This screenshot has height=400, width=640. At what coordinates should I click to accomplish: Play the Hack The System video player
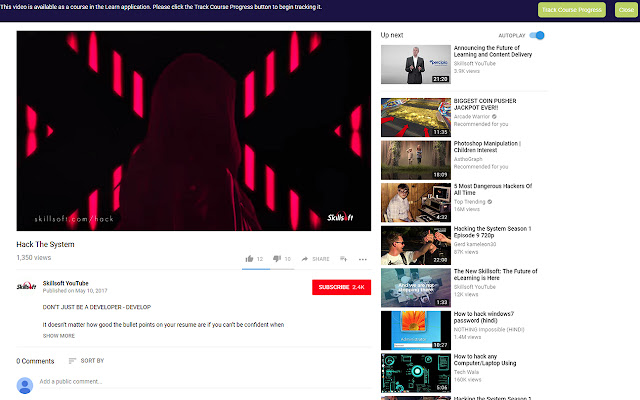(x=193, y=131)
